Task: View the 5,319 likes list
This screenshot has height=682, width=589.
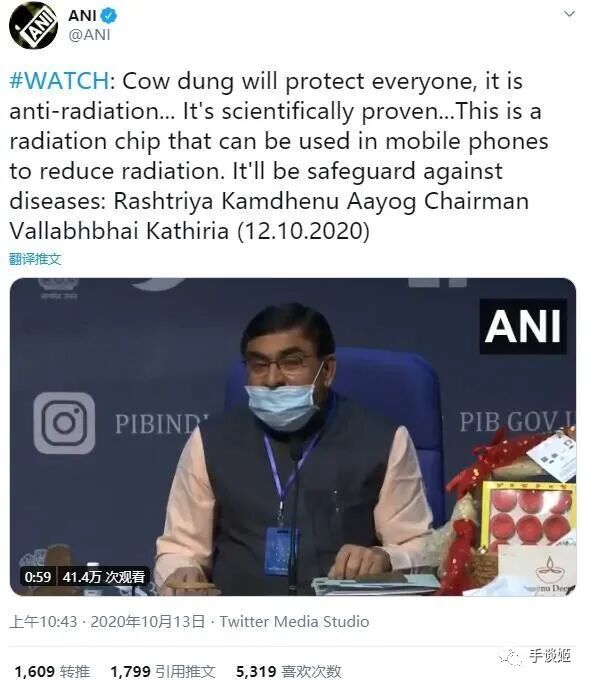Action: [288, 671]
